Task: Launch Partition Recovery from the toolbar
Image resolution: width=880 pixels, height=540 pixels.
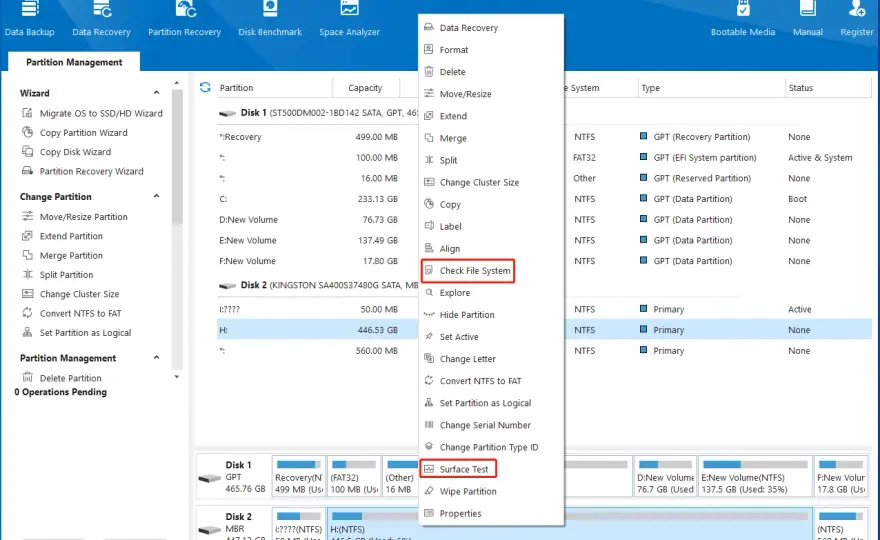Action: point(184,20)
